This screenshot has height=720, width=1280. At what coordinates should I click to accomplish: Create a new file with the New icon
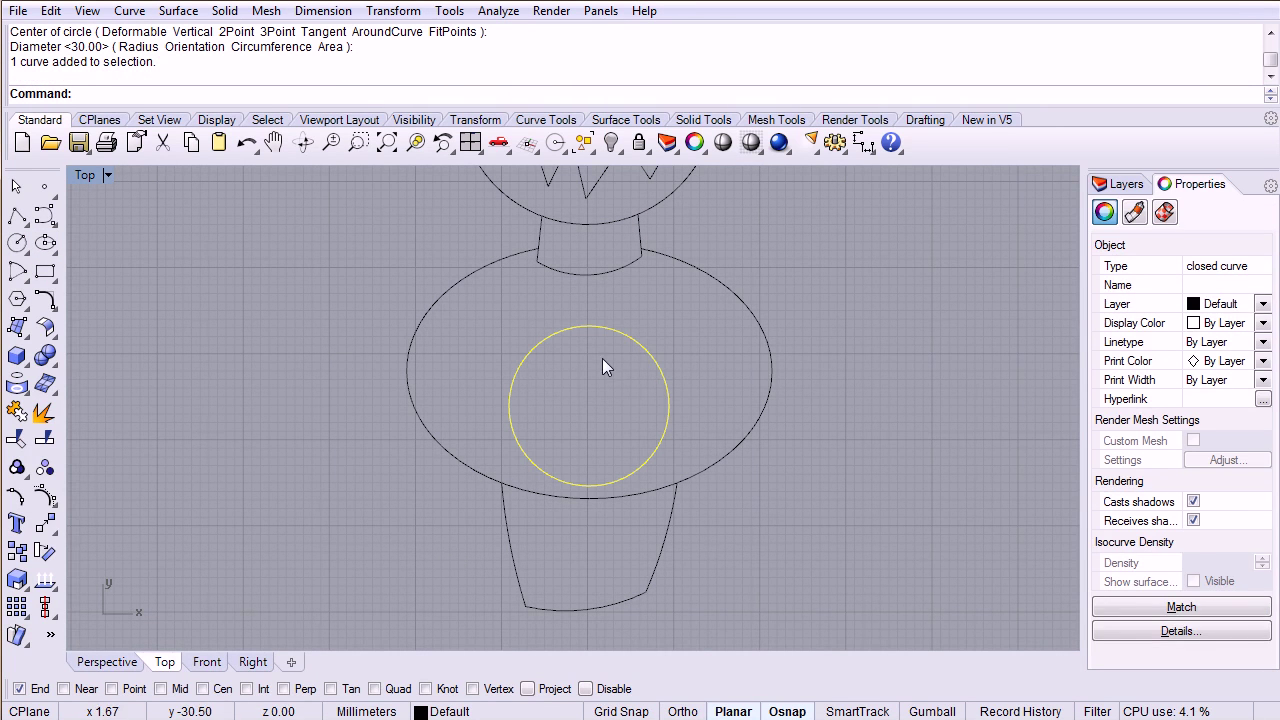(x=22, y=143)
